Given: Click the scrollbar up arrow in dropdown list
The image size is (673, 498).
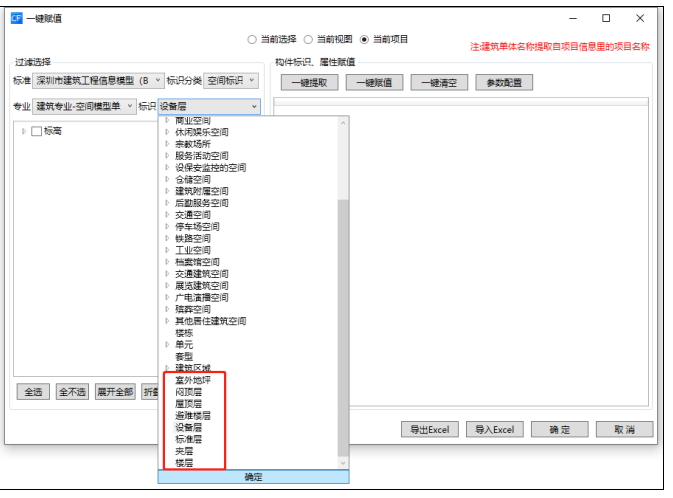Looking at the screenshot, I should (343, 123).
